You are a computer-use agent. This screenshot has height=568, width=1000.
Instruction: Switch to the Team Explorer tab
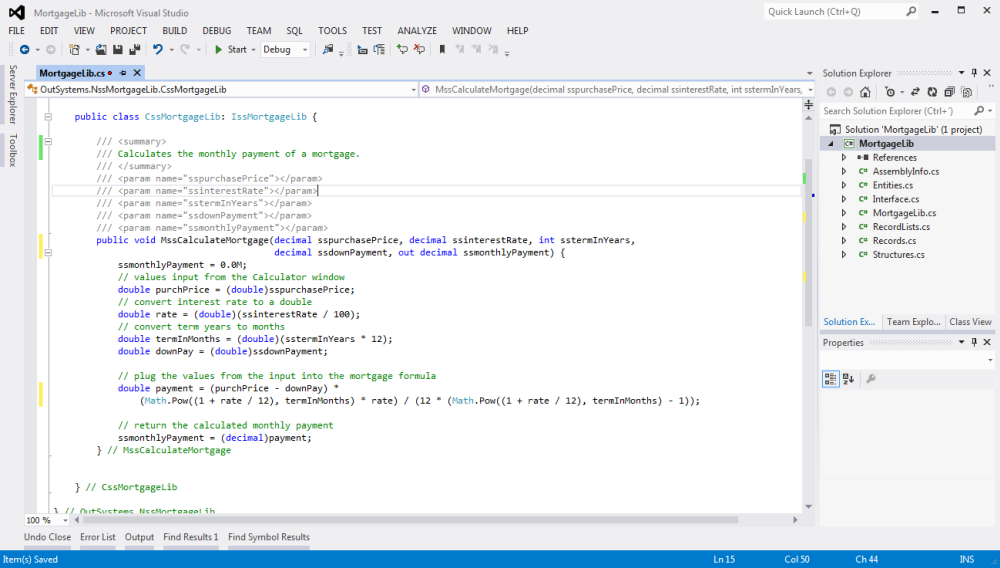[912, 322]
